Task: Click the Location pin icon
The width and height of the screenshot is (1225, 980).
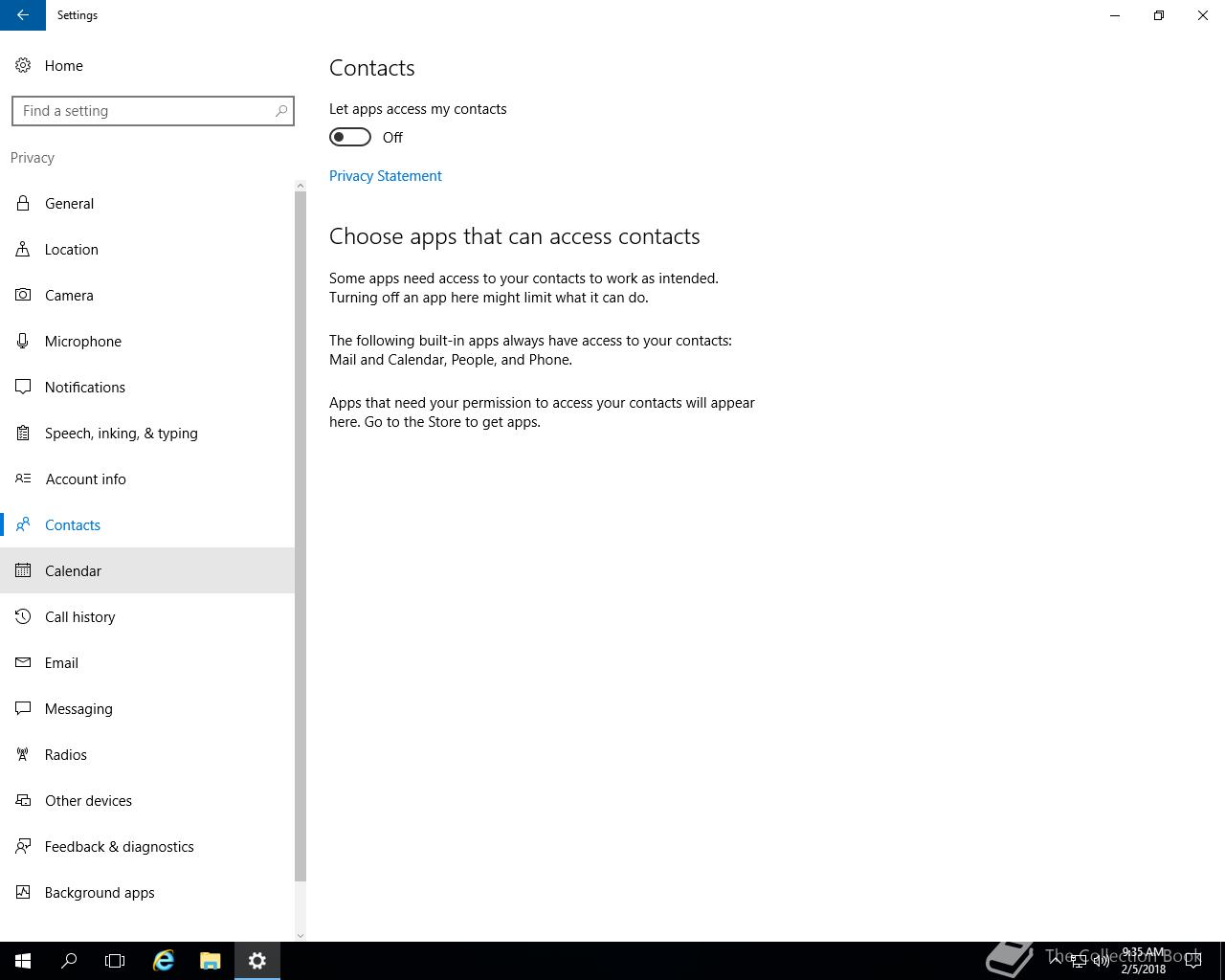Action: 23,249
